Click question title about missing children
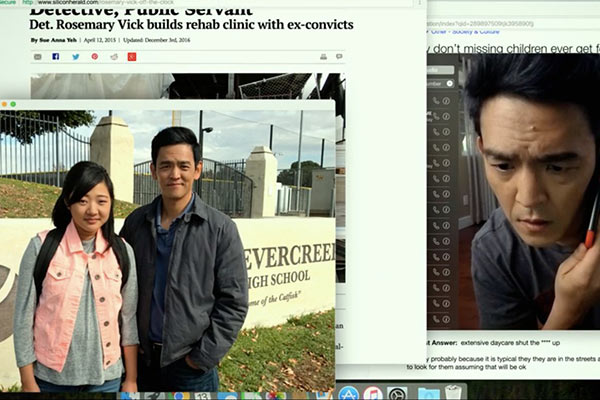Screen dimensions: 600x400 (514, 49)
